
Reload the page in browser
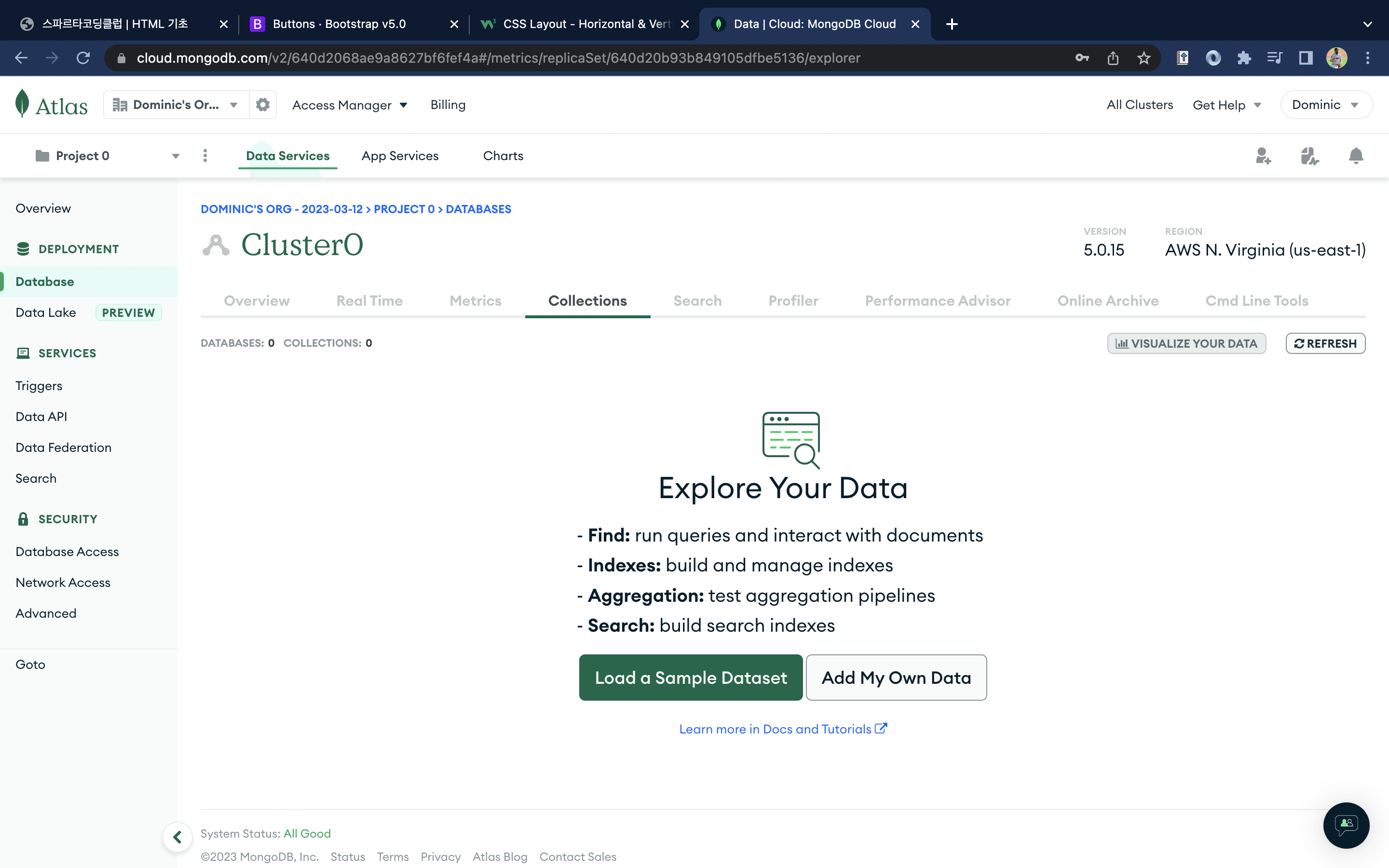[83, 58]
